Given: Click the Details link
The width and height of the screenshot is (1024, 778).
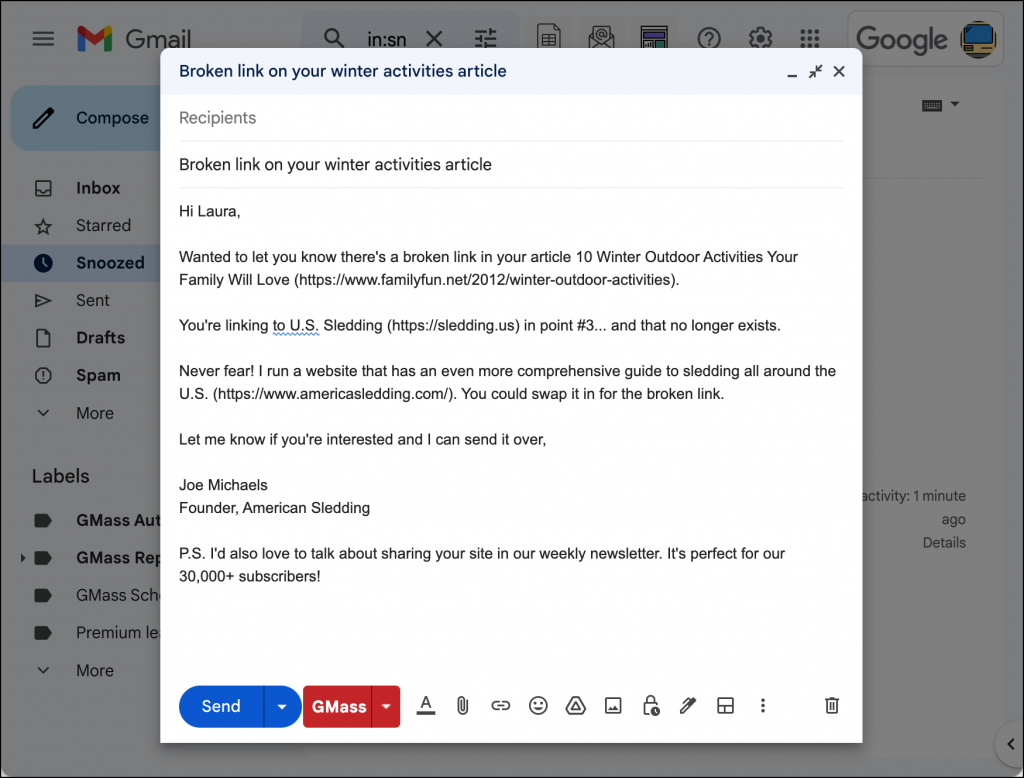Looking at the screenshot, I should click(943, 542).
